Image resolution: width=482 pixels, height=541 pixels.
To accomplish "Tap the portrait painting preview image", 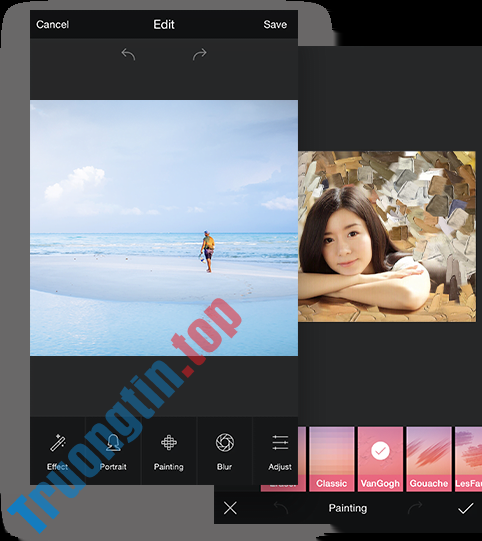I will [x=387, y=236].
